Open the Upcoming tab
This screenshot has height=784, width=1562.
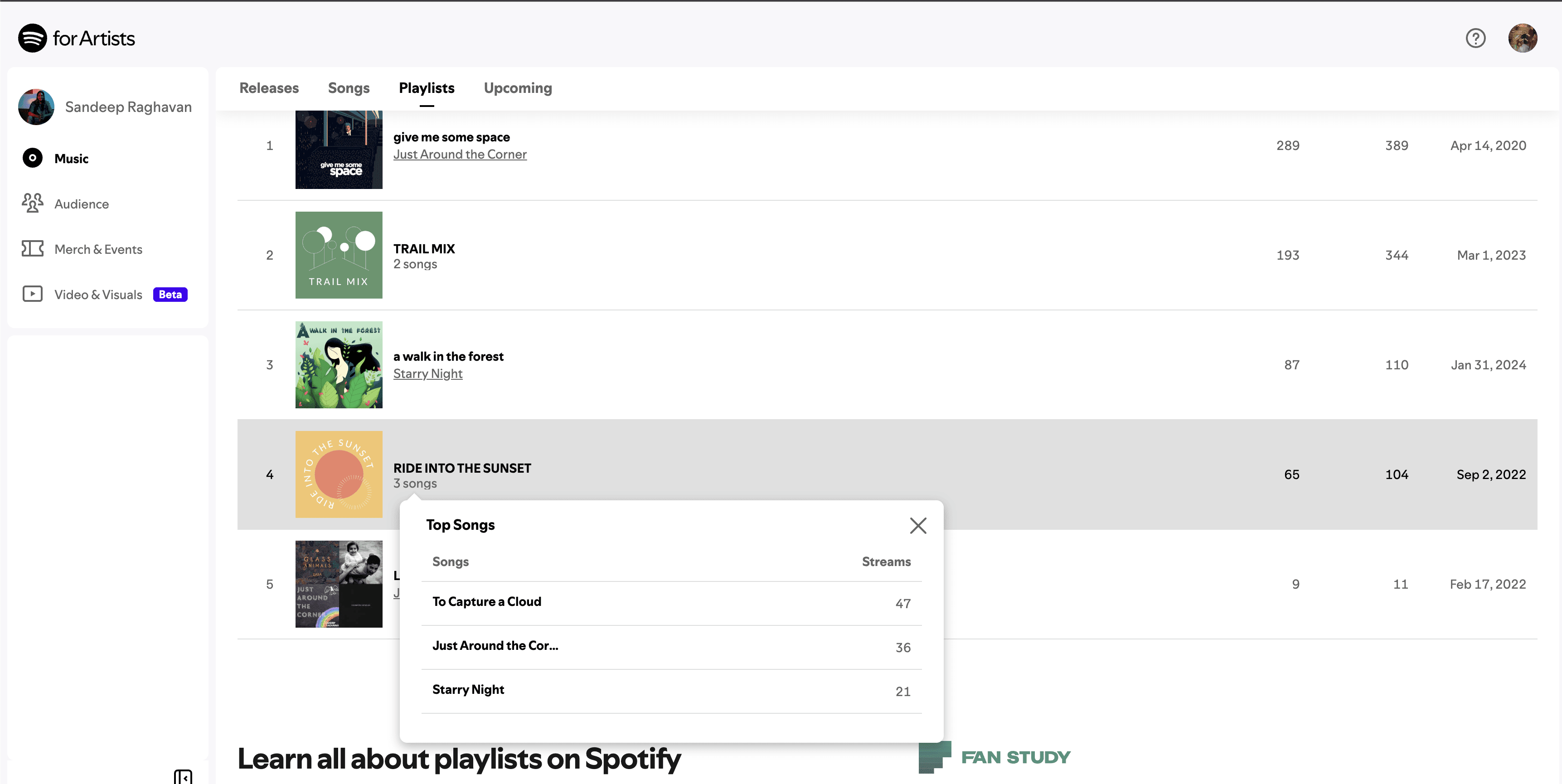coord(517,88)
